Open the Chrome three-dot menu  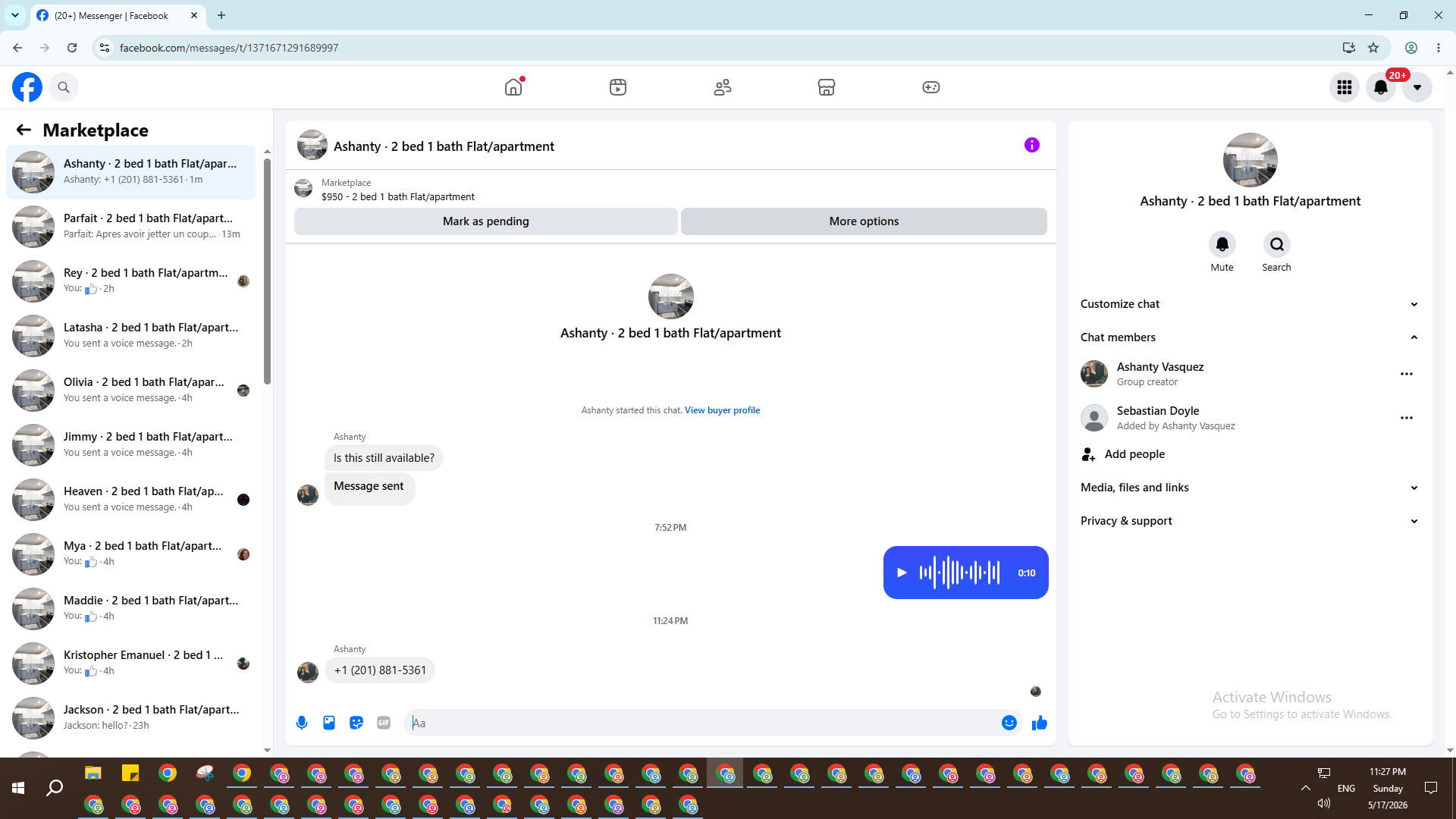coord(1439,48)
